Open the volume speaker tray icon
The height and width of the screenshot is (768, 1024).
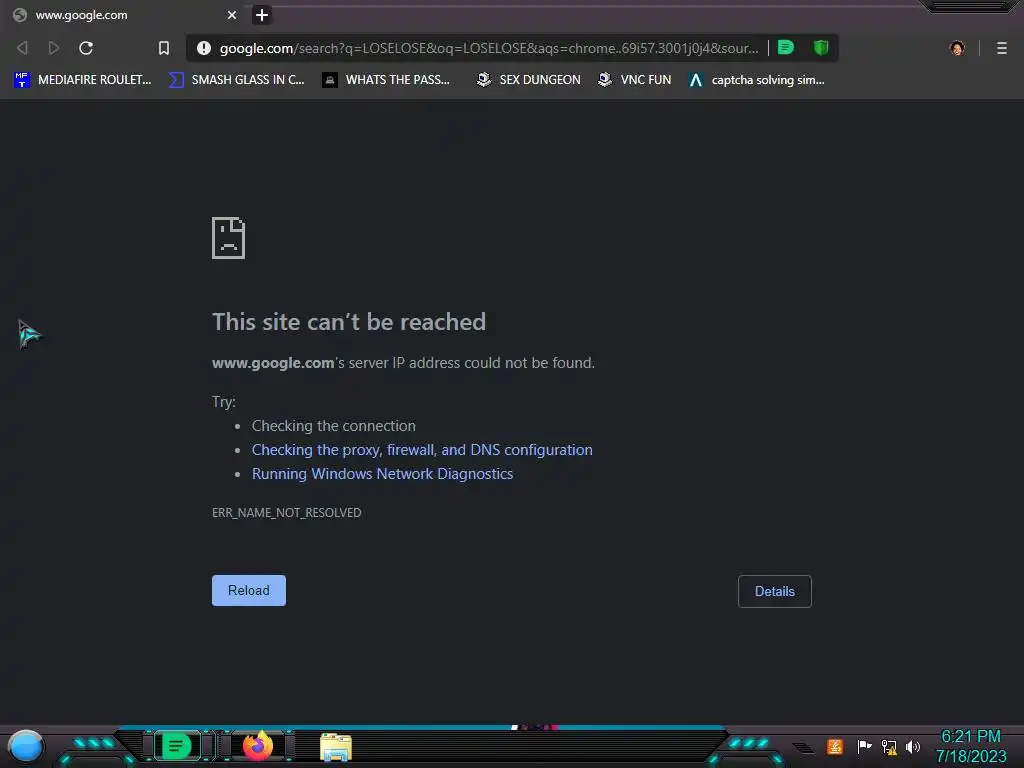tap(913, 746)
